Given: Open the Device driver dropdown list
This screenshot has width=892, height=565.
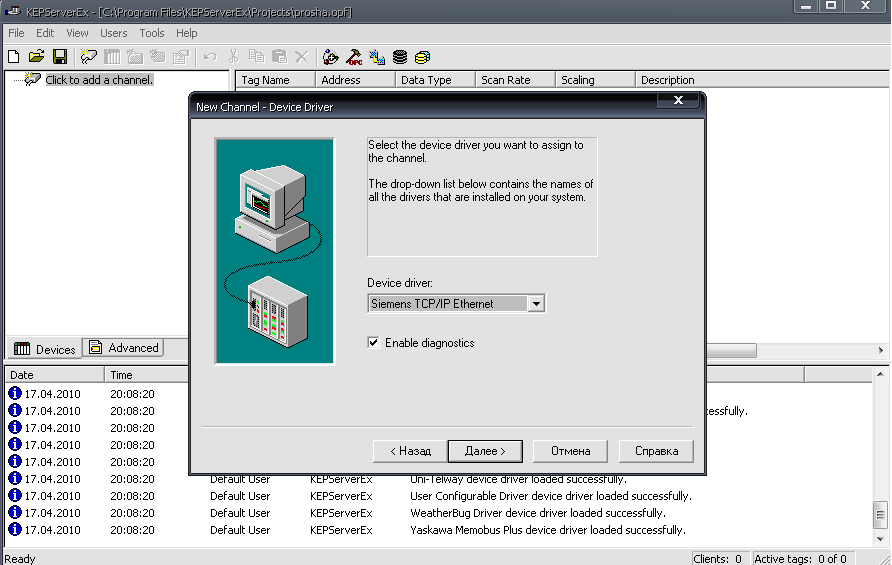Looking at the screenshot, I should tap(536, 304).
